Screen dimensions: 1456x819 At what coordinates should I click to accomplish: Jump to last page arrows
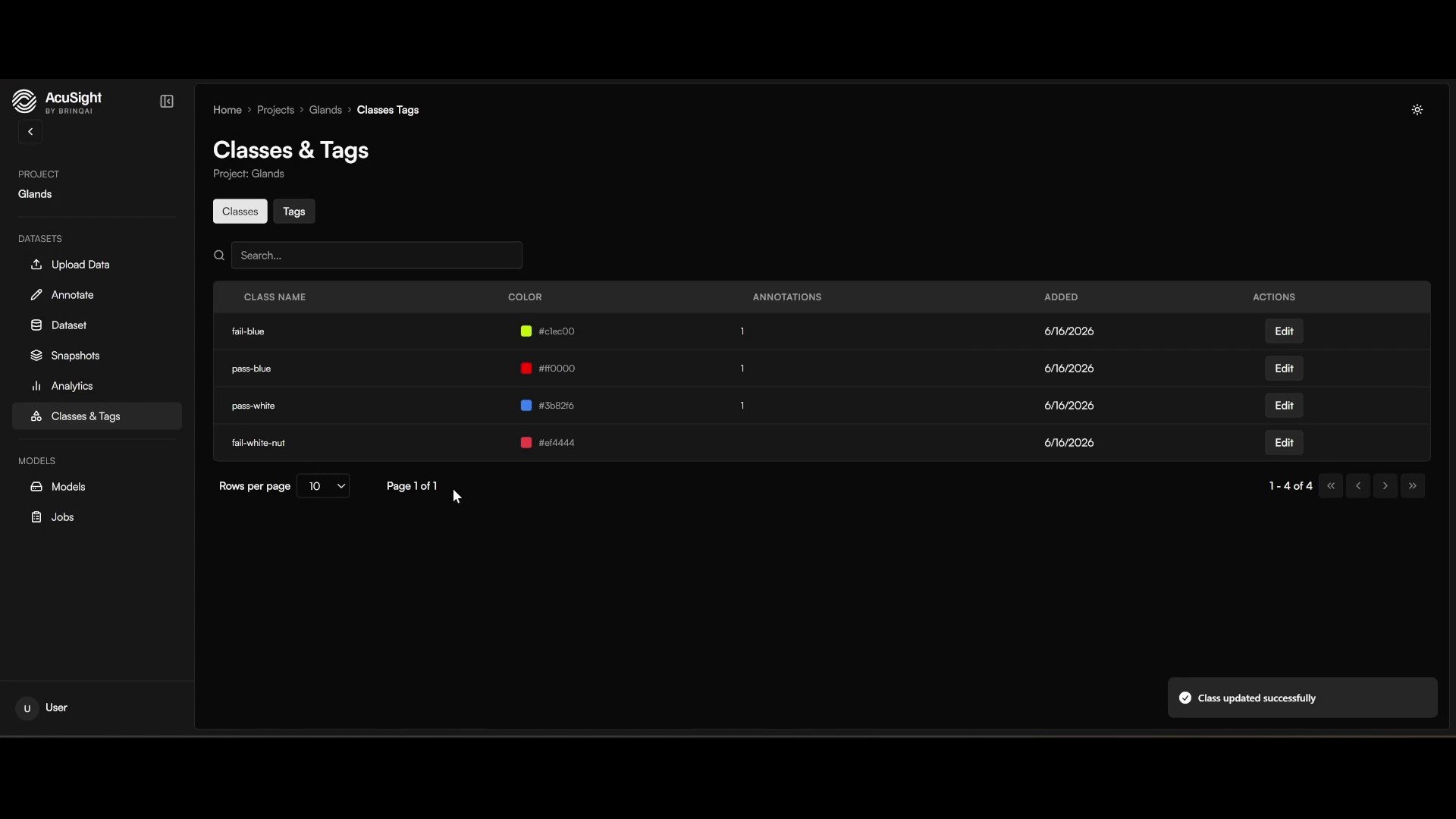pos(1413,486)
